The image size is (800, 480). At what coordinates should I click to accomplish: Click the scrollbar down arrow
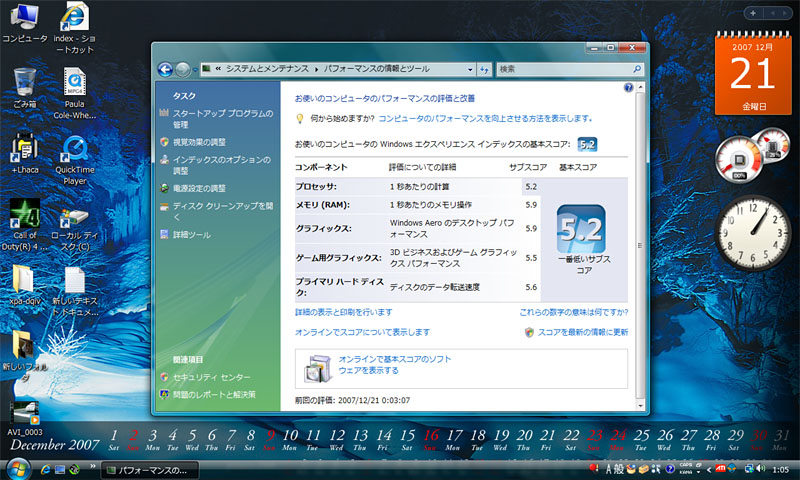click(x=640, y=406)
